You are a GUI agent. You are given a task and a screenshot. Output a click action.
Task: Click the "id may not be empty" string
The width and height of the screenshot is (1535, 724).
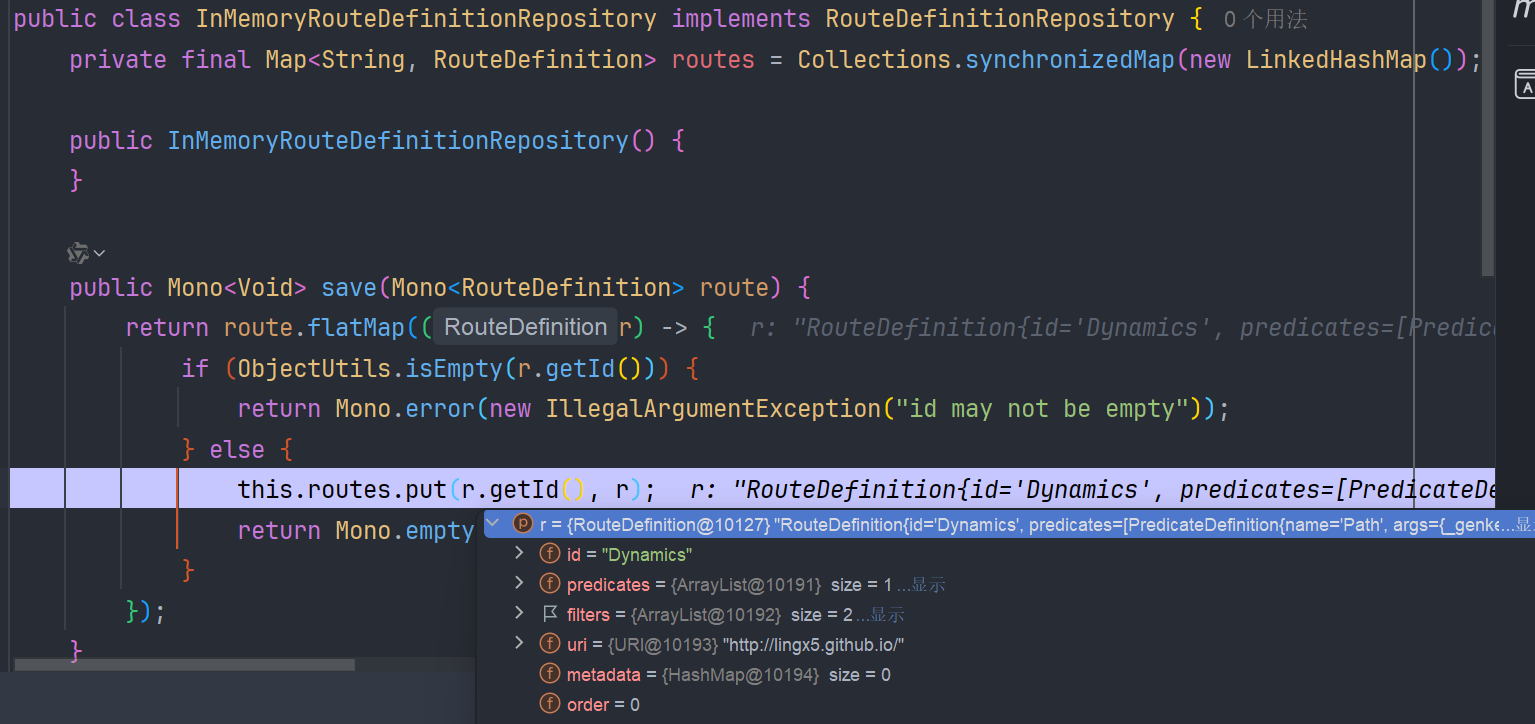(x=1040, y=408)
